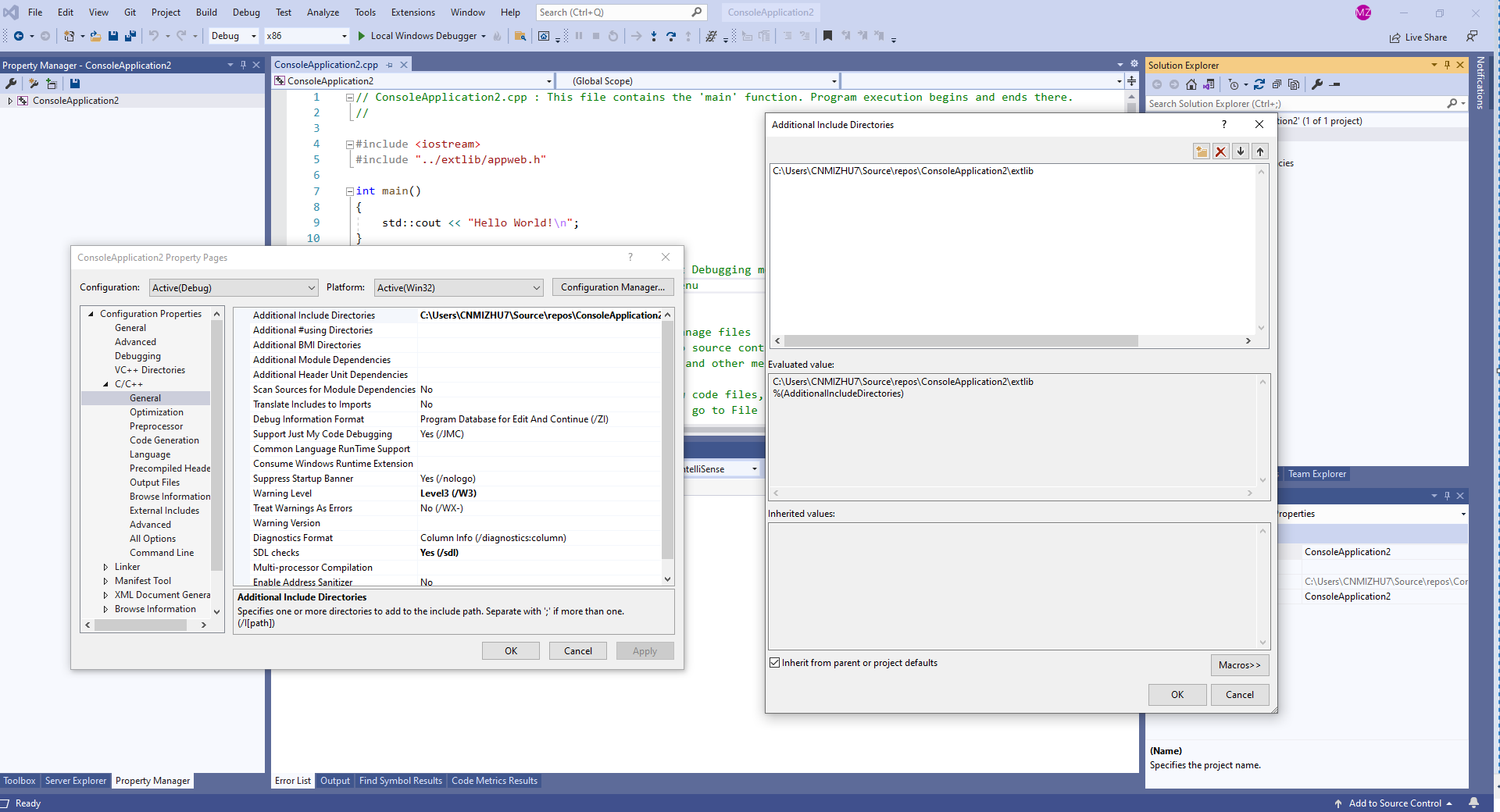Open the Global Scope dropdown in editor
This screenshot has height=812, width=1500.
[x=698, y=81]
